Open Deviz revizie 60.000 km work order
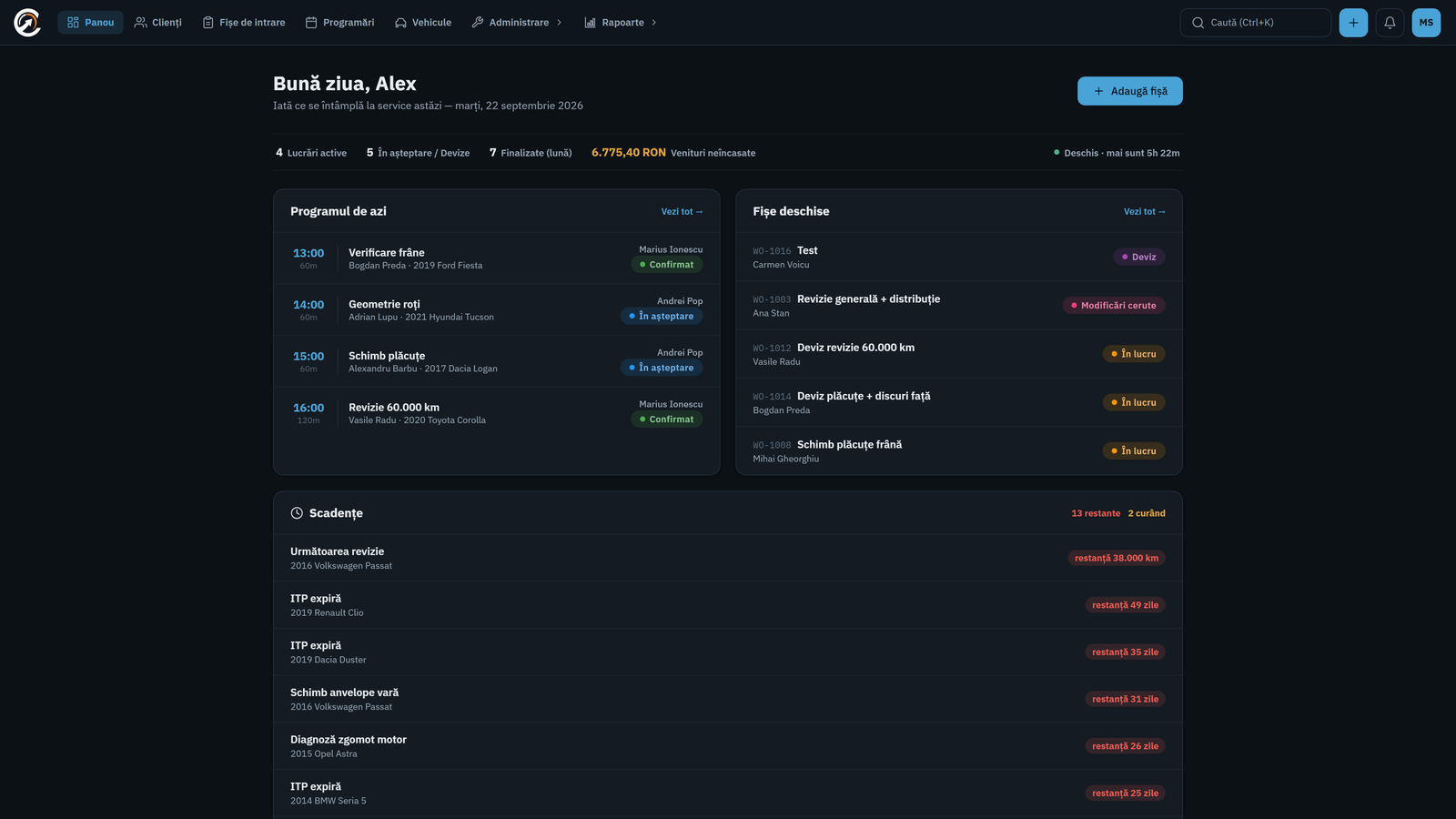This screenshot has width=1456, height=819. (959, 354)
